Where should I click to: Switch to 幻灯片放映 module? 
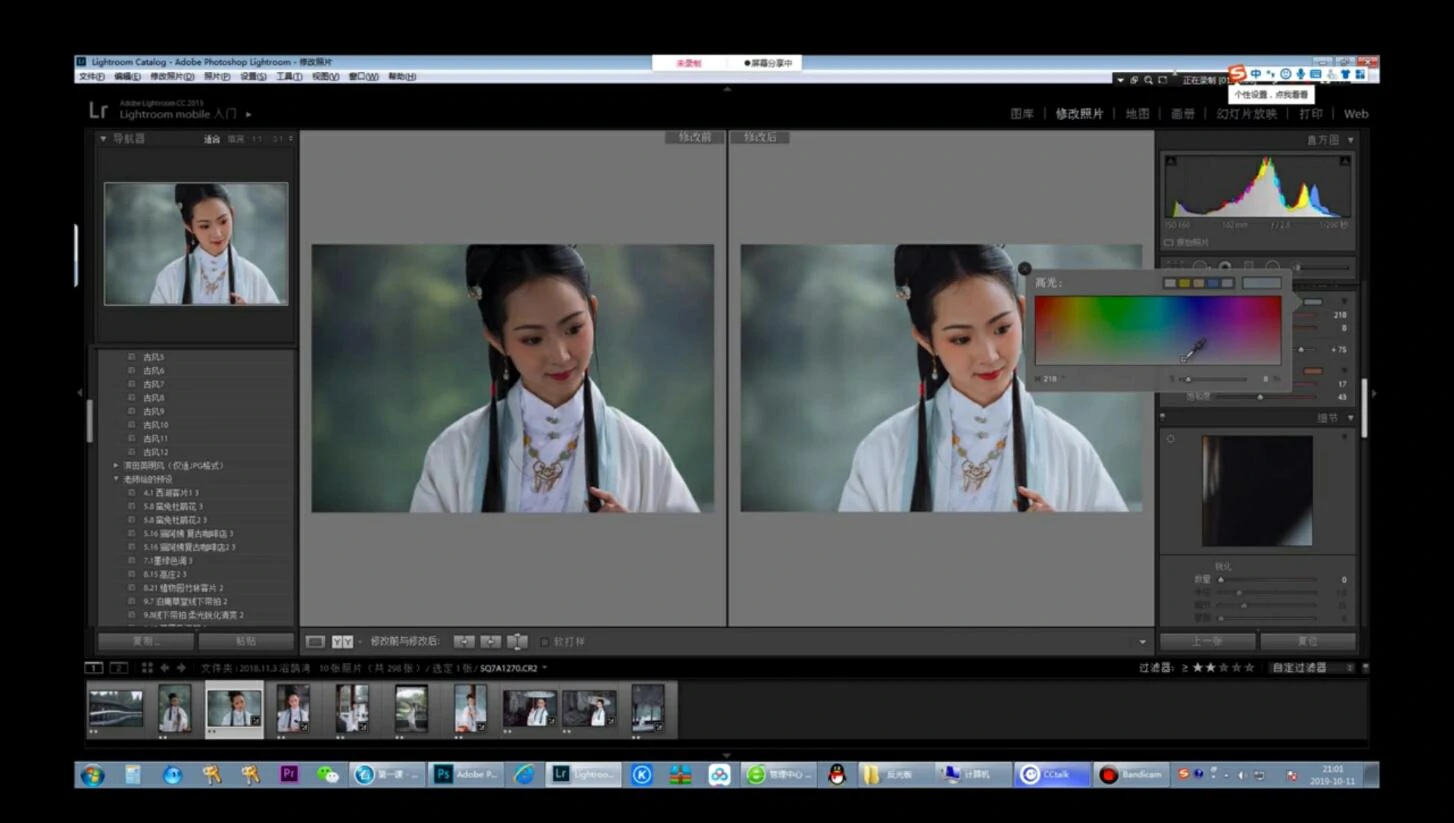tap(1247, 114)
